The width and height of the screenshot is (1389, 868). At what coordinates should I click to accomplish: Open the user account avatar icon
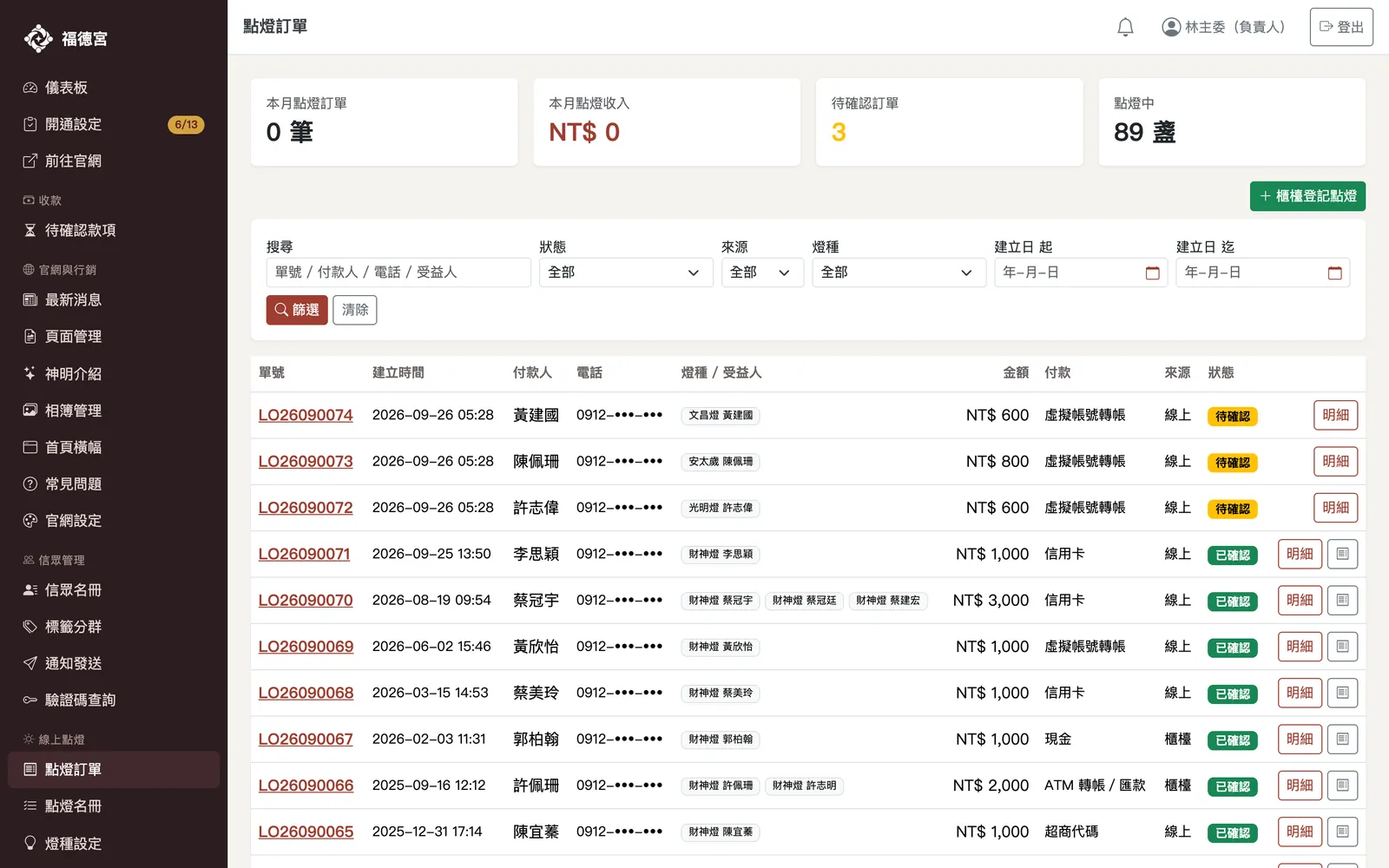(x=1171, y=27)
